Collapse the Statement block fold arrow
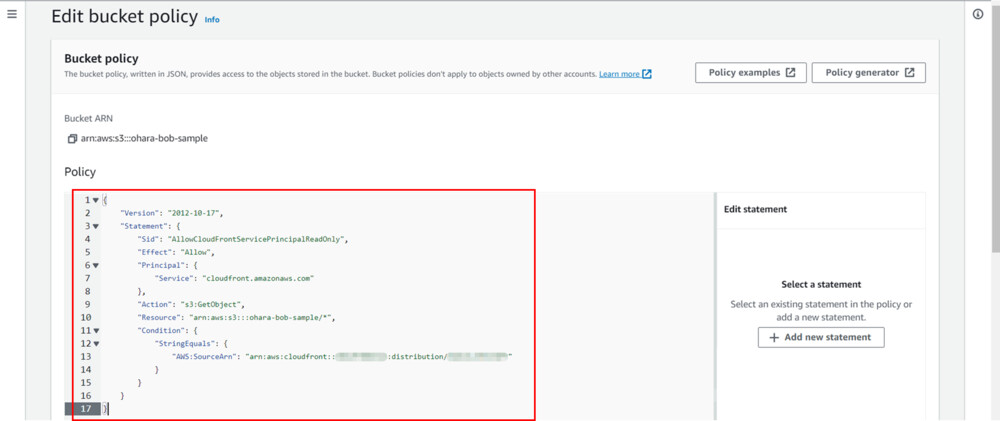The height and width of the screenshot is (421, 1000). point(96,226)
